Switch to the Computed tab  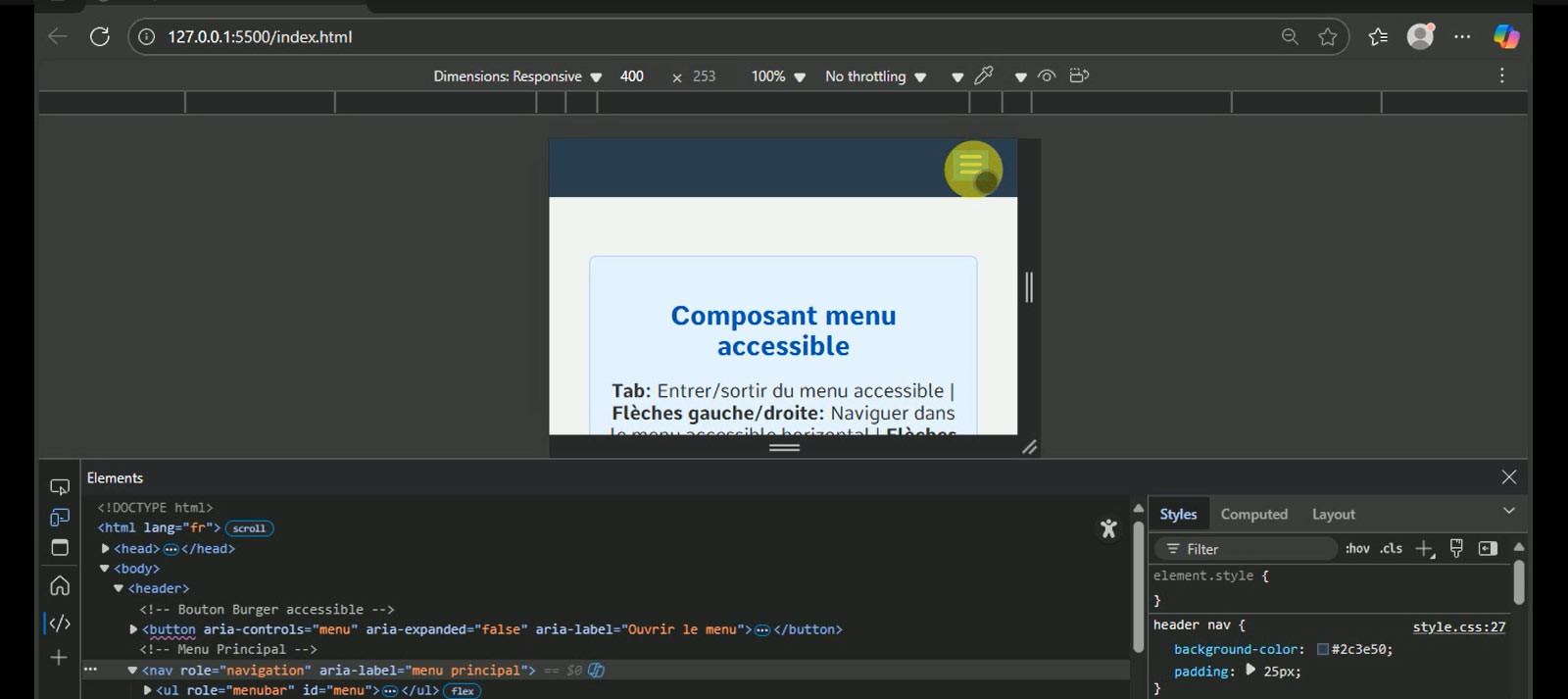[x=1253, y=515]
